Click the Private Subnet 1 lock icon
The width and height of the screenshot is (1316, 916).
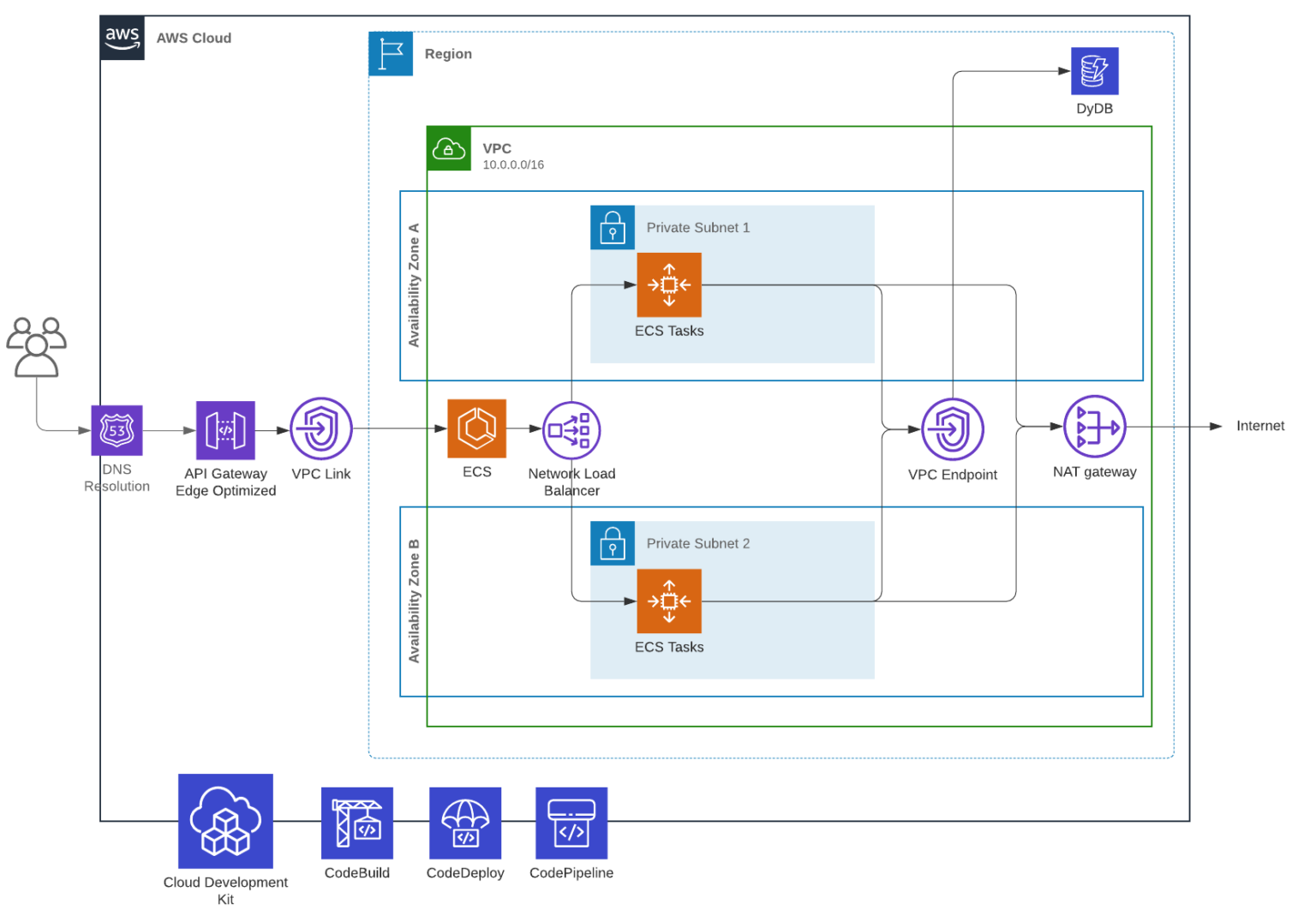[x=613, y=228]
